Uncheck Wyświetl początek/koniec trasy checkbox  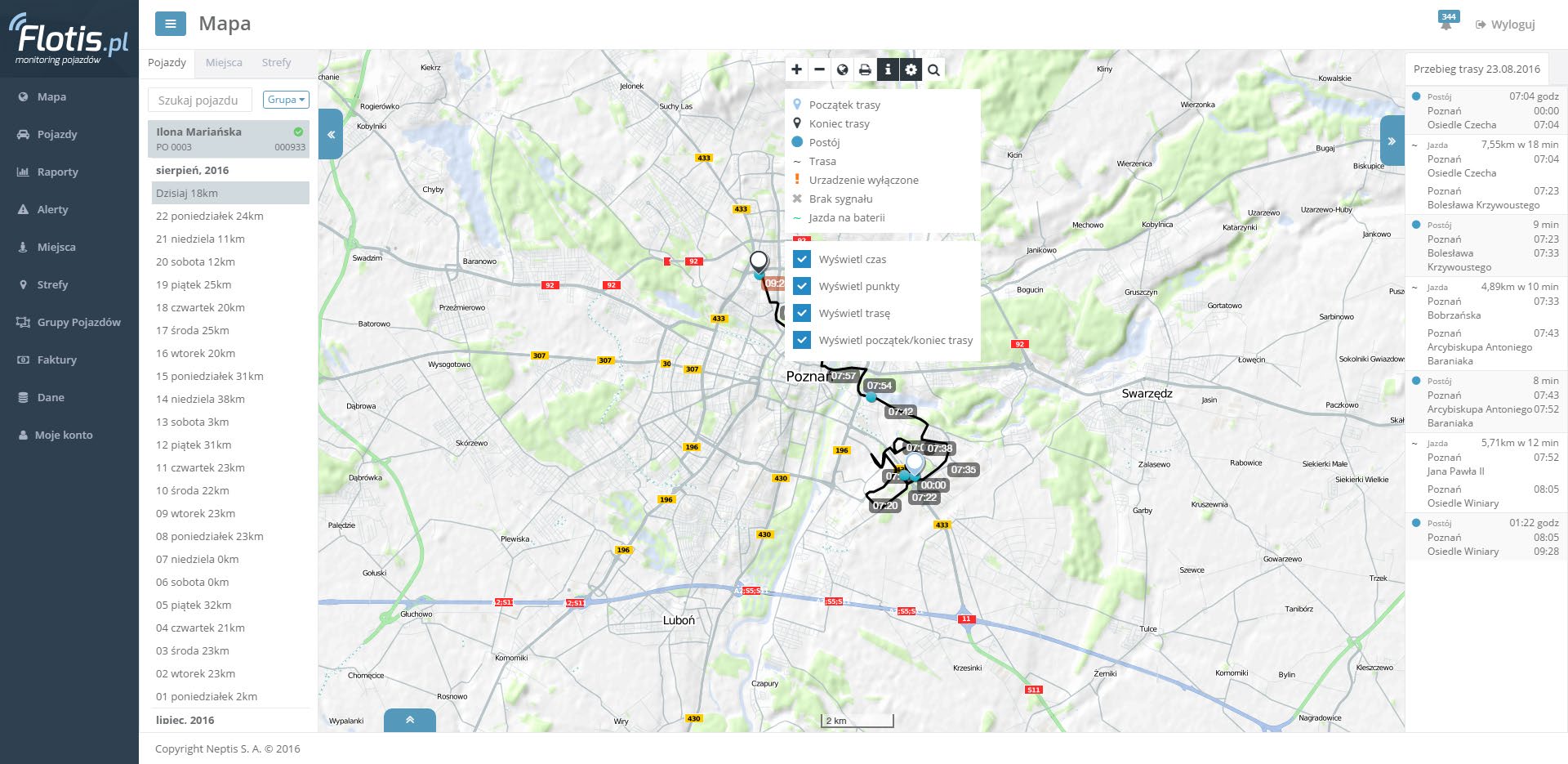(x=802, y=340)
